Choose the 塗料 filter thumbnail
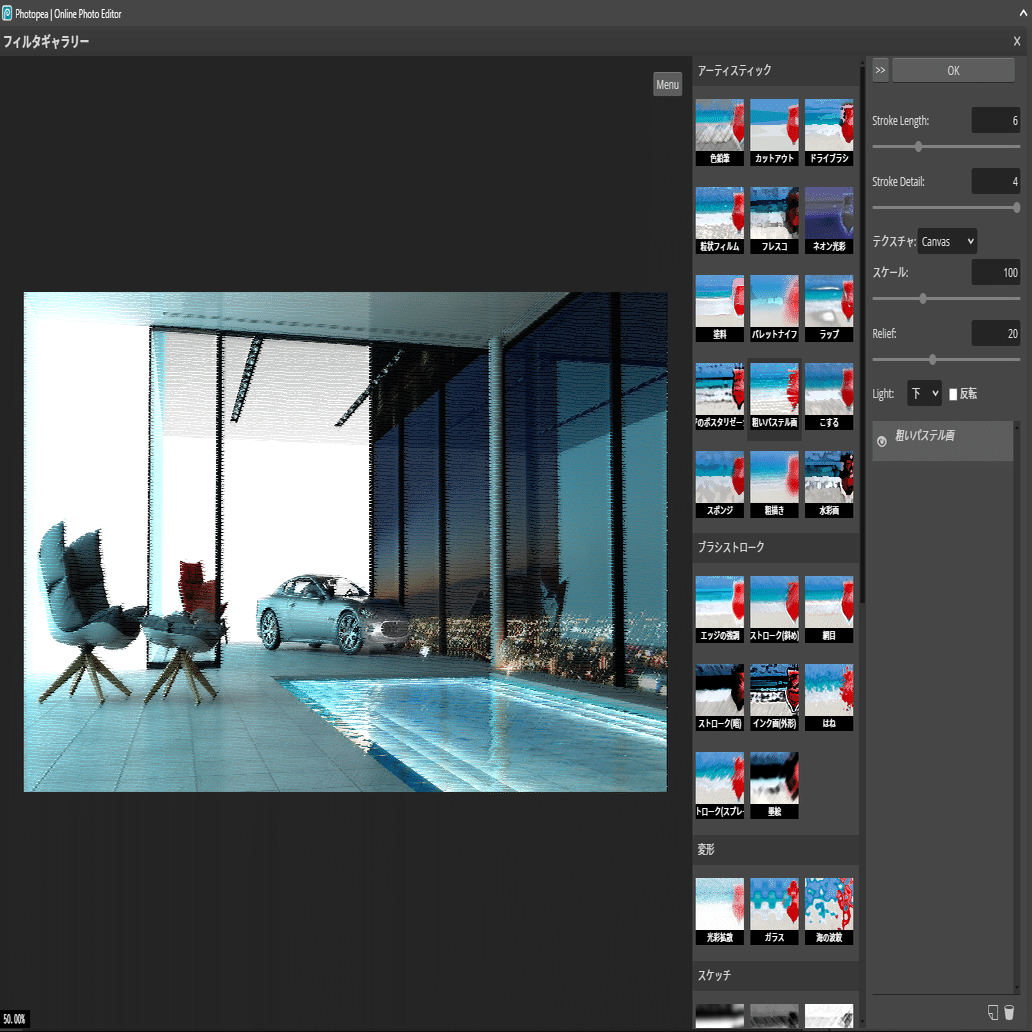The height and width of the screenshot is (1032, 1032). coord(719,308)
